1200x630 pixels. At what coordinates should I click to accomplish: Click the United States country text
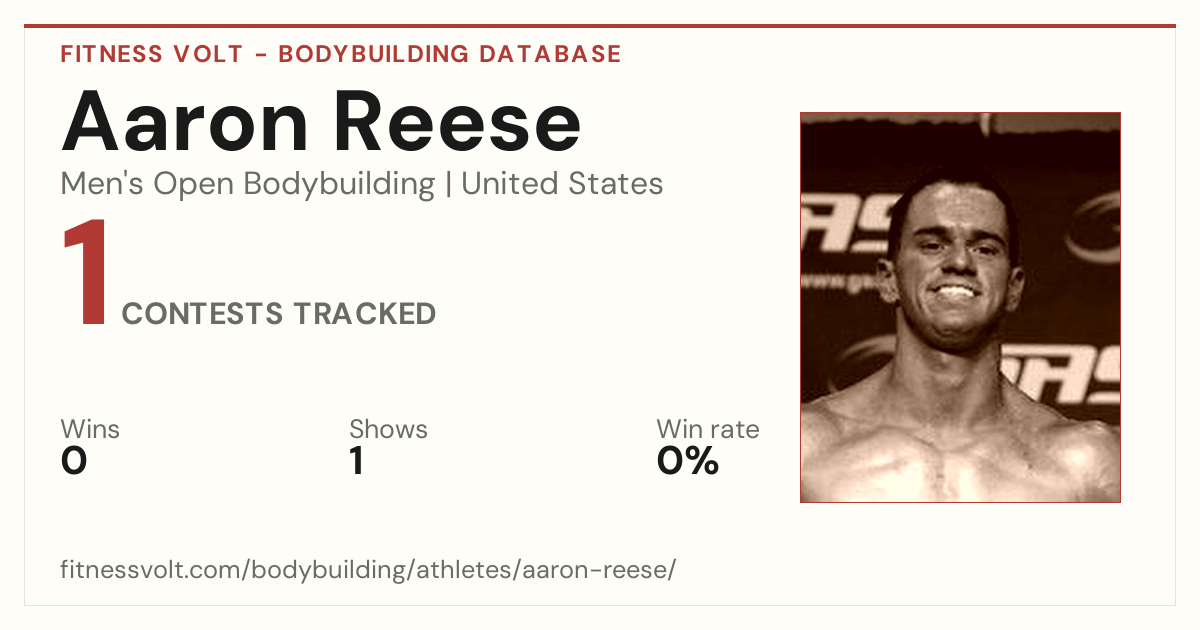[x=562, y=184]
